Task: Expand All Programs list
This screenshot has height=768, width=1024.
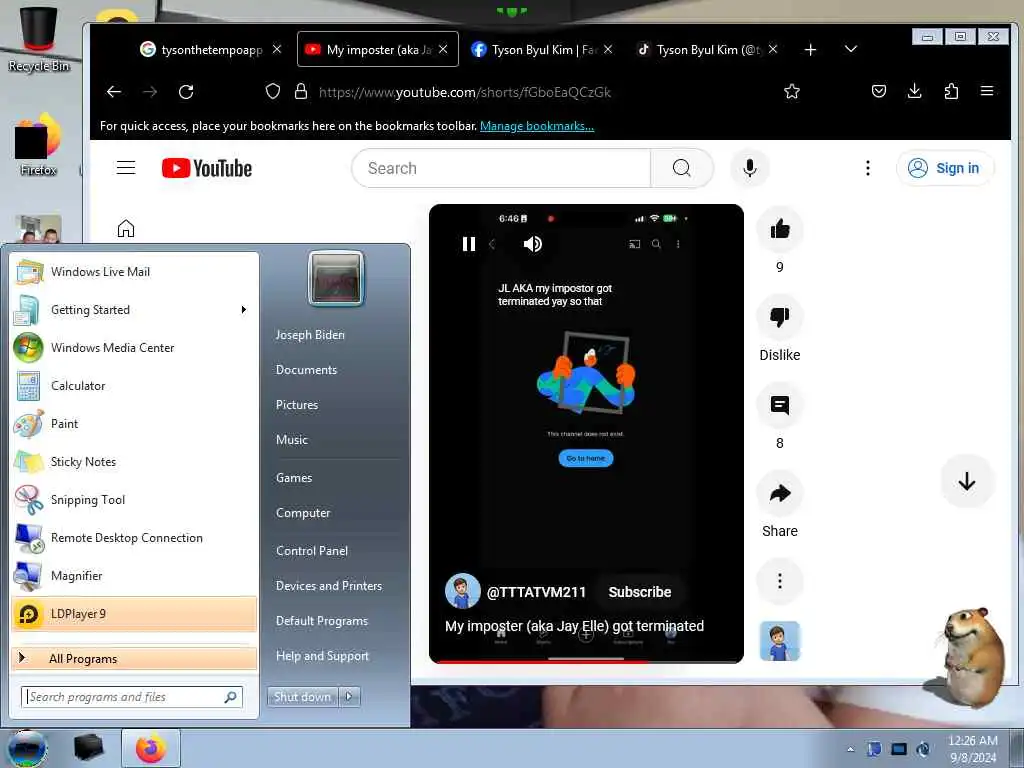Action: [x=134, y=658]
